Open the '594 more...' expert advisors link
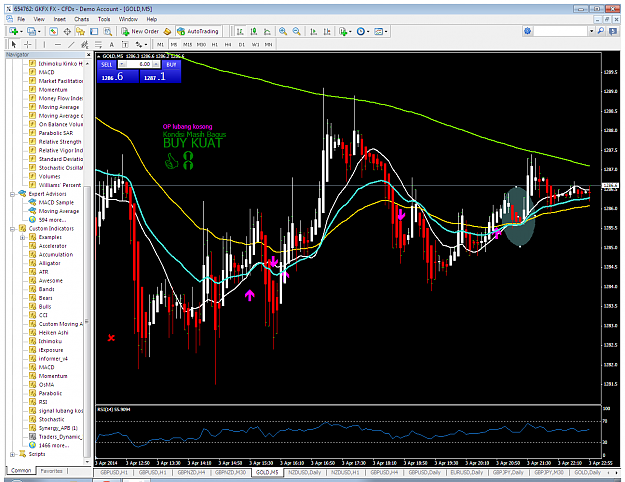625x482 pixels. point(52,220)
